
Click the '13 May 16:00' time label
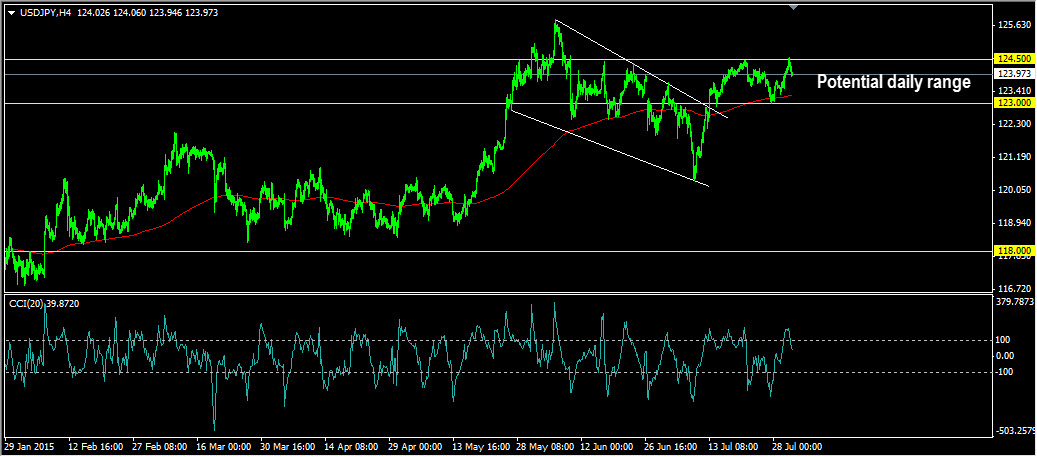coord(479,446)
